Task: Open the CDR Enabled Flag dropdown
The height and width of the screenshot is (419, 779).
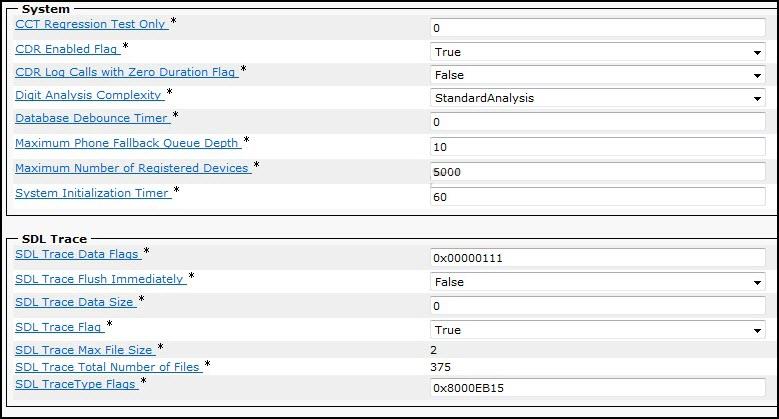Action: (x=598, y=52)
